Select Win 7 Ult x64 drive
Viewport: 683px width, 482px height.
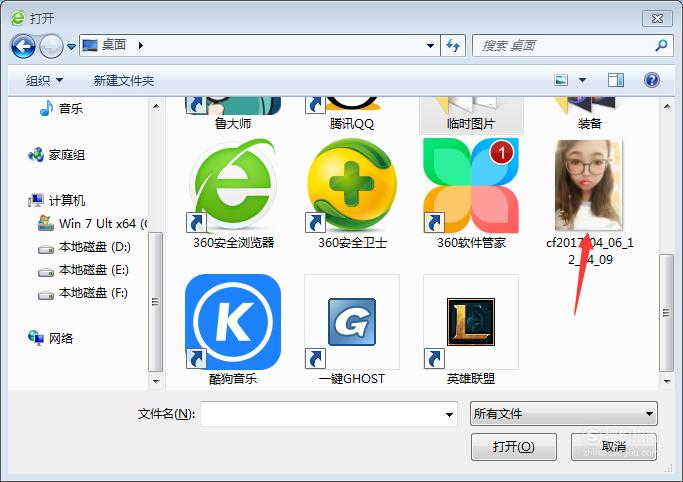93,223
